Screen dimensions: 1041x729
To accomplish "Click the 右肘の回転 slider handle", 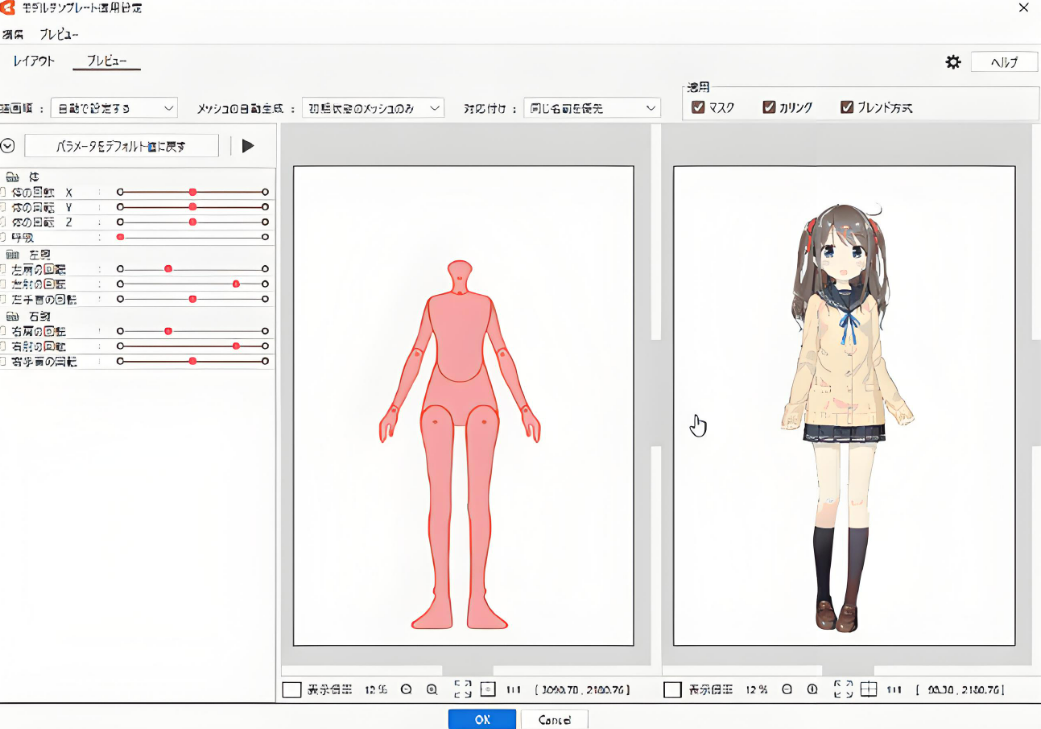I will click(236, 346).
